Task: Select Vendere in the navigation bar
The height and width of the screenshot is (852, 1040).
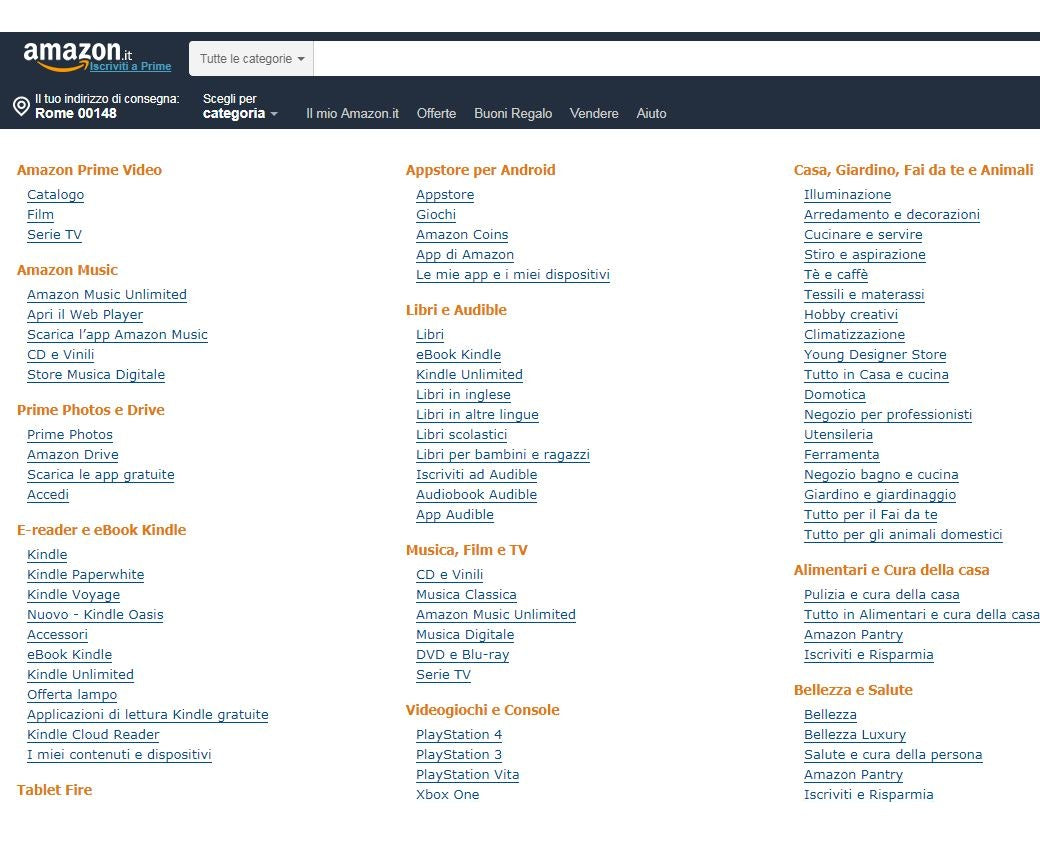Action: point(594,113)
